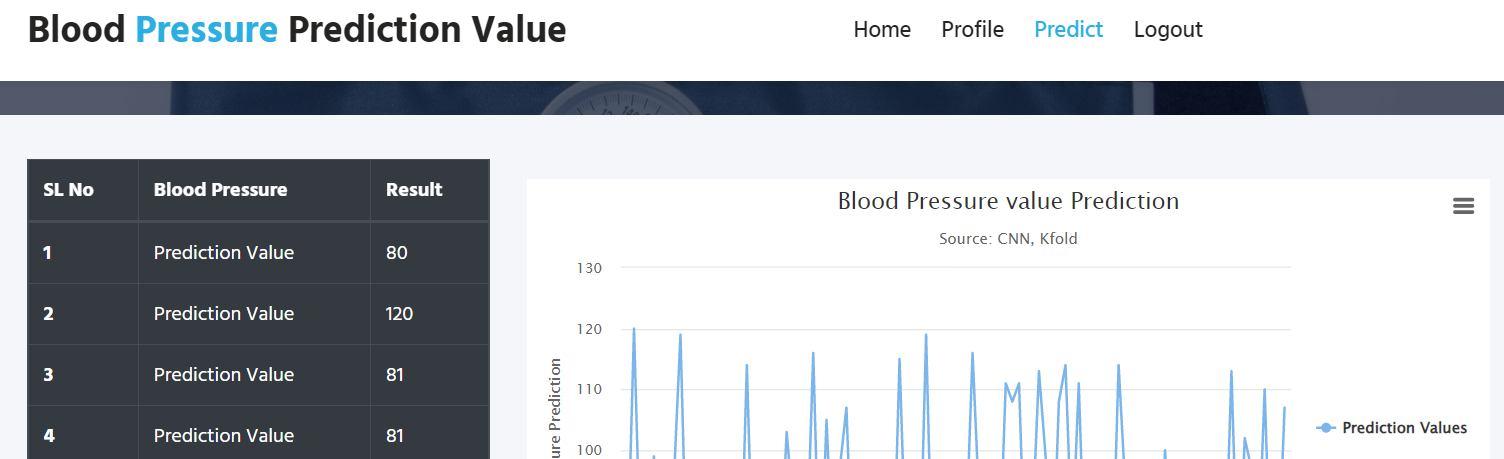Click the chart title Blood Pressure value Prediction

click(x=1008, y=201)
